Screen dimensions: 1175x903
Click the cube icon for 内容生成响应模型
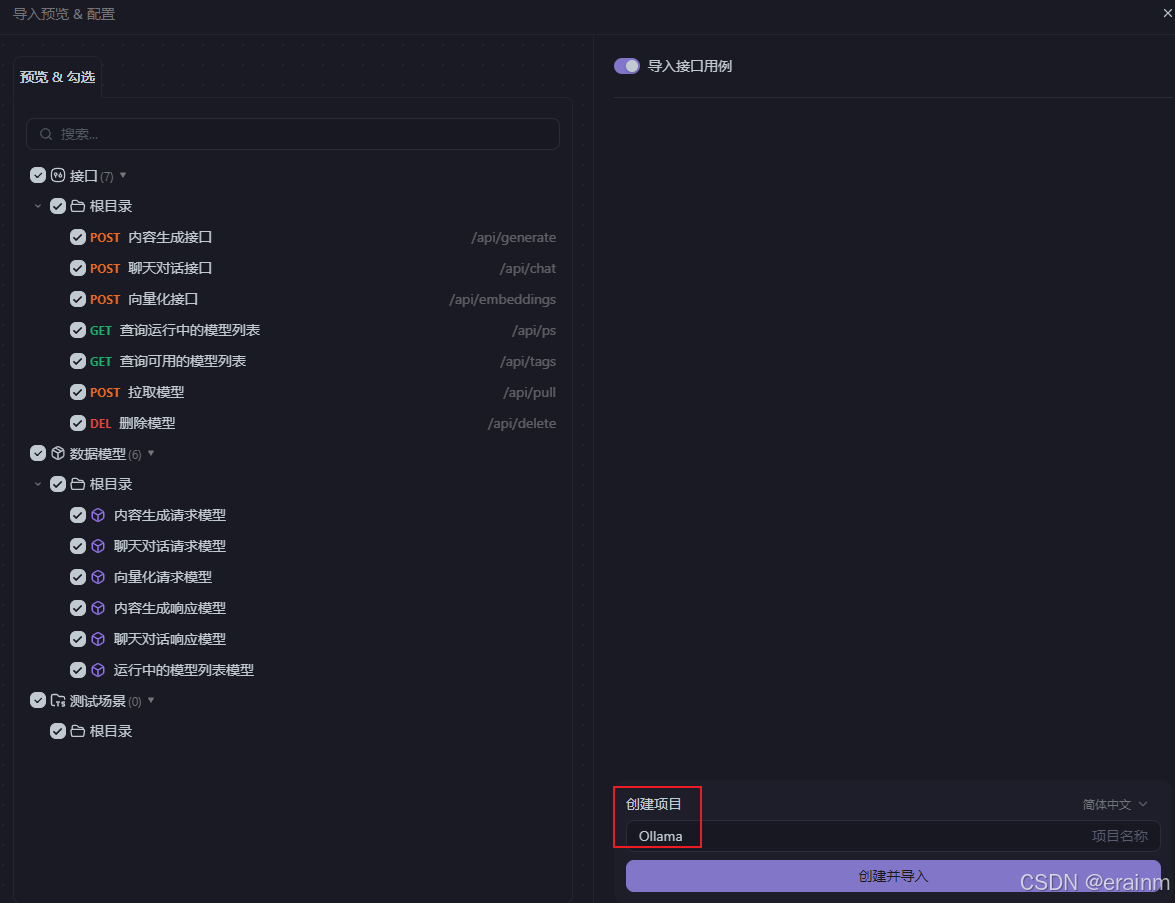(x=98, y=608)
